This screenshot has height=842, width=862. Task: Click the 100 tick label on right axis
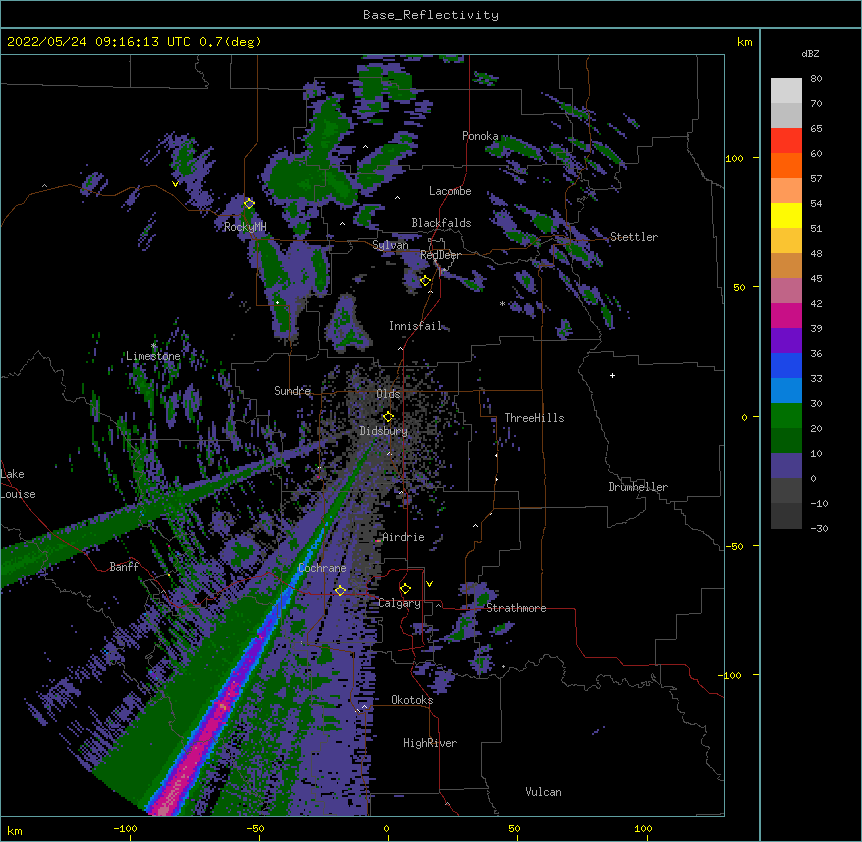(x=734, y=158)
